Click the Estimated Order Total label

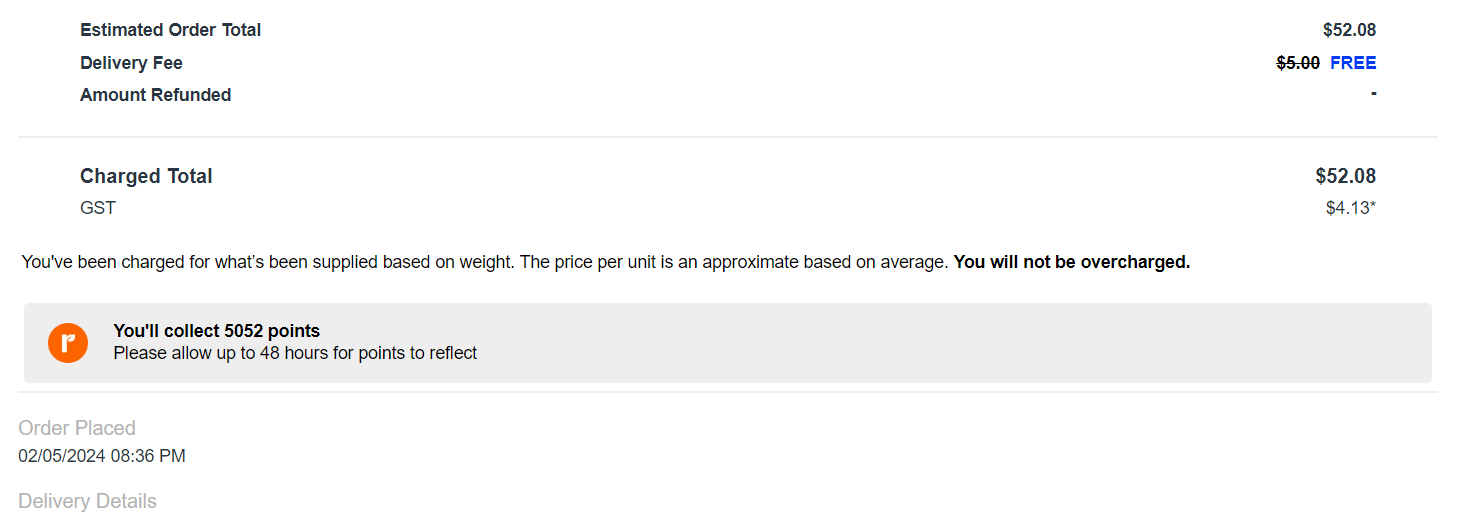click(x=170, y=30)
